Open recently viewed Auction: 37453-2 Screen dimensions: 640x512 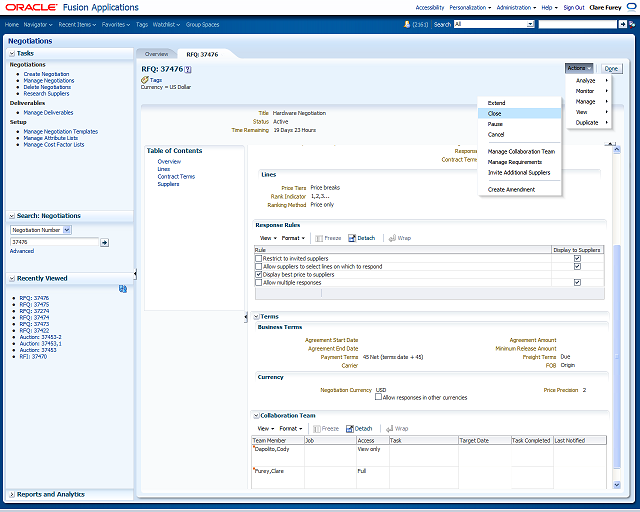coord(40,337)
